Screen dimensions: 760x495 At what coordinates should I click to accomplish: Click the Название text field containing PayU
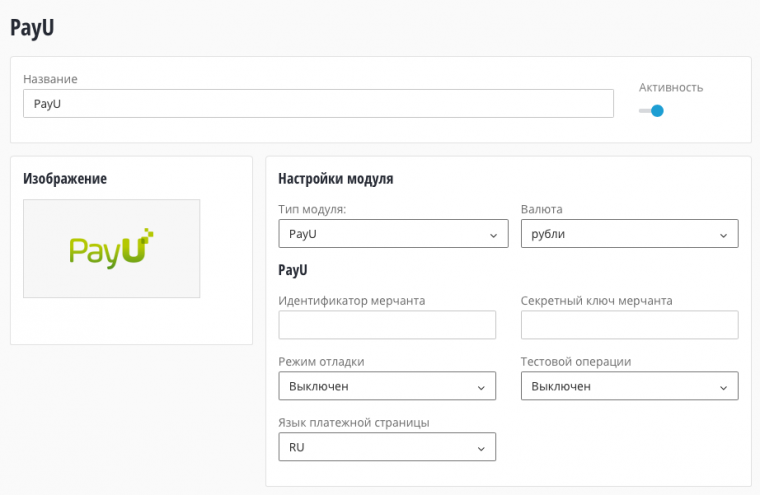[x=318, y=104]
